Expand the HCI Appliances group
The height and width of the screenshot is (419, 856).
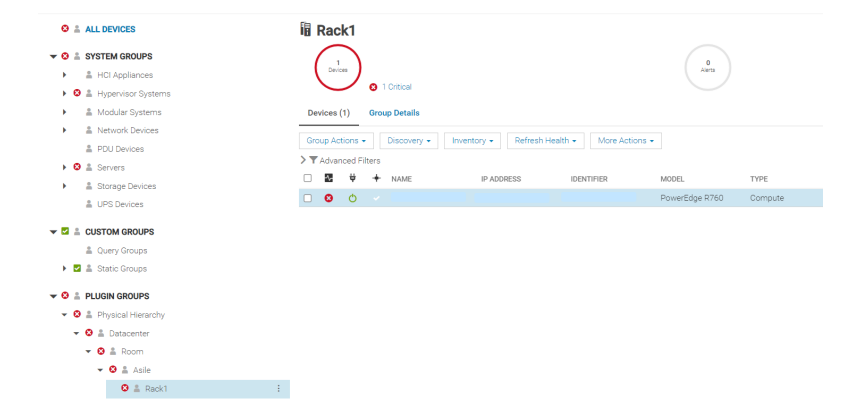[64, 75]
